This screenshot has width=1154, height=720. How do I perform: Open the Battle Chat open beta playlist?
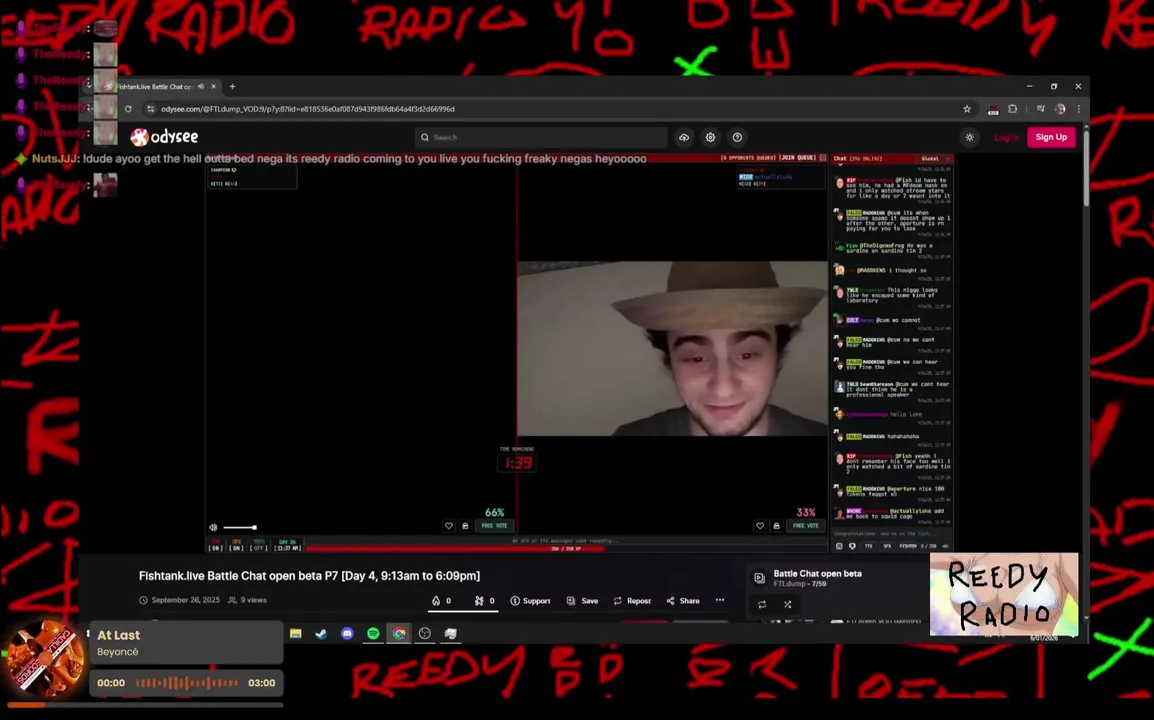coord(818,573)
